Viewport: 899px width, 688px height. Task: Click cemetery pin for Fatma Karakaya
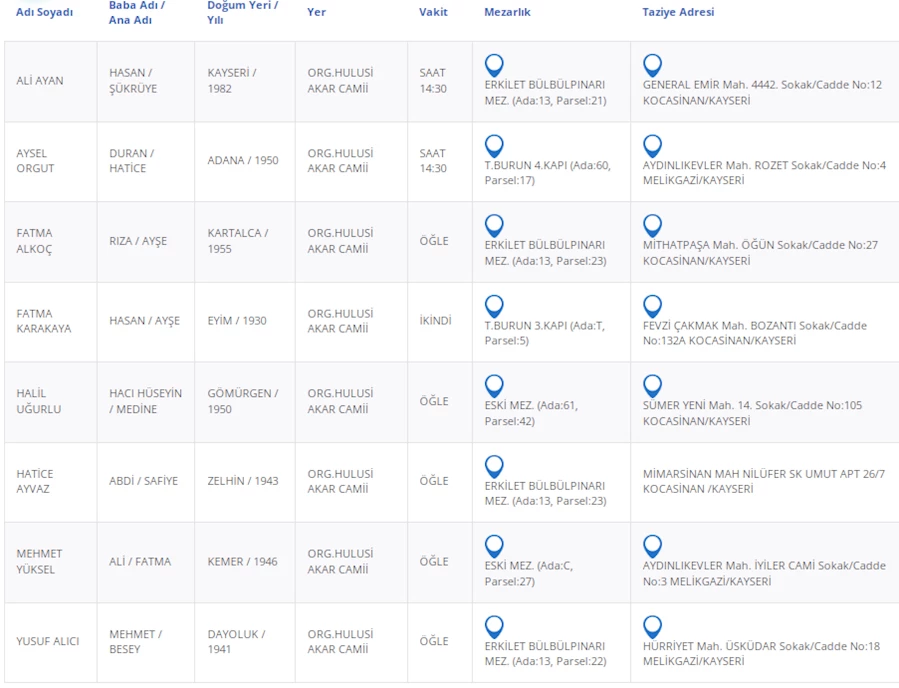tap(494, 305)
